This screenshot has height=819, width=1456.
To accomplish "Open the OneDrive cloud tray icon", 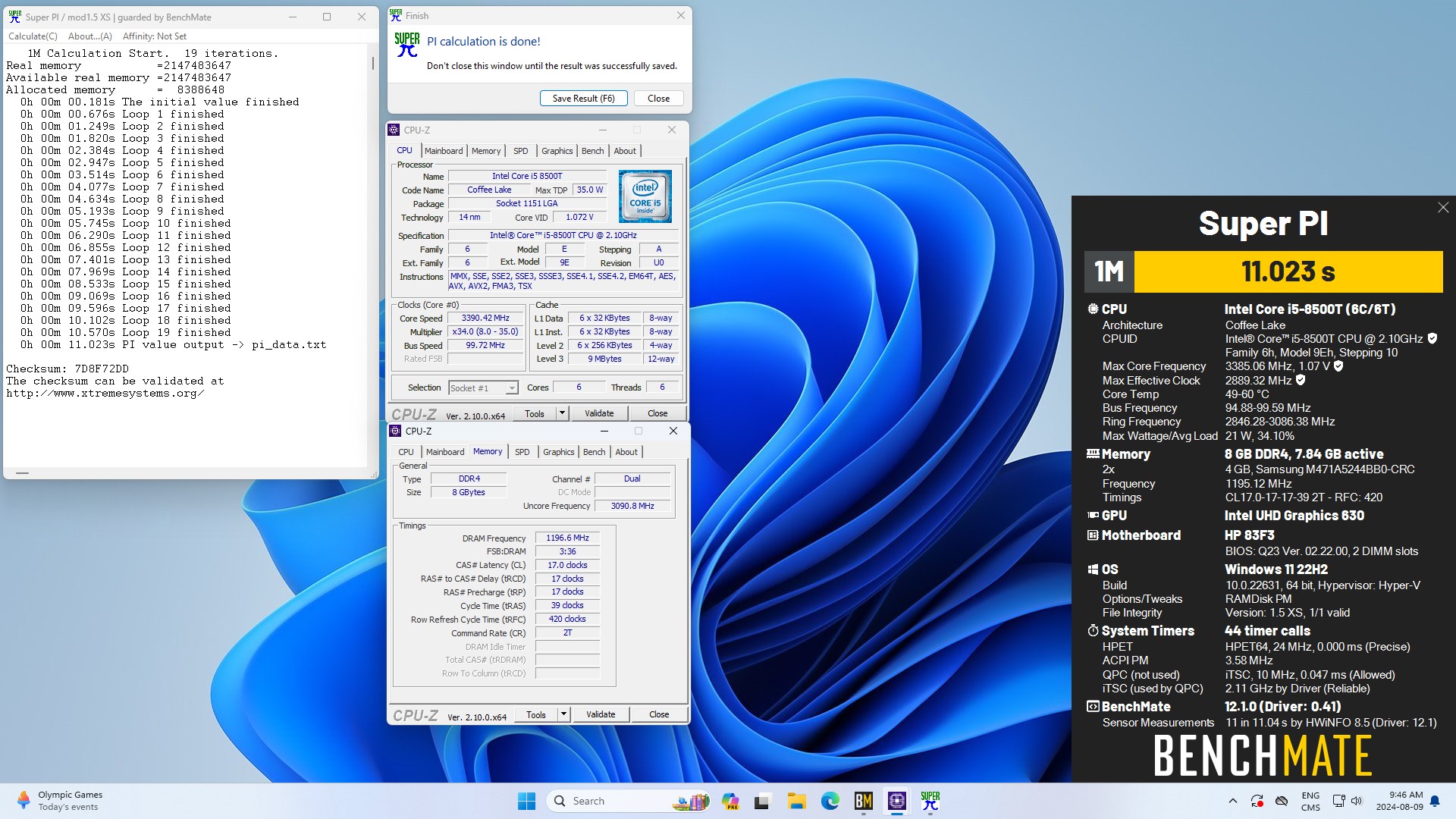I will point(1282,801).
